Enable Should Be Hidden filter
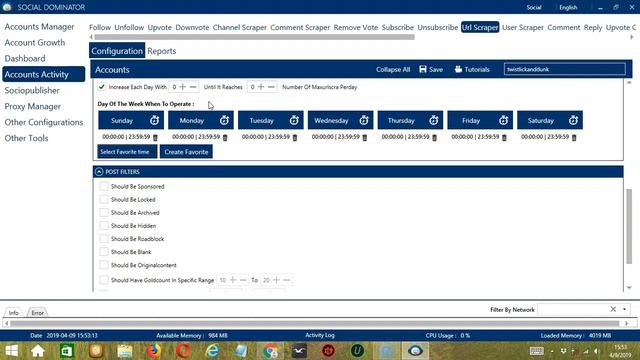The image size is (640, 360). (x=104, y=225)
